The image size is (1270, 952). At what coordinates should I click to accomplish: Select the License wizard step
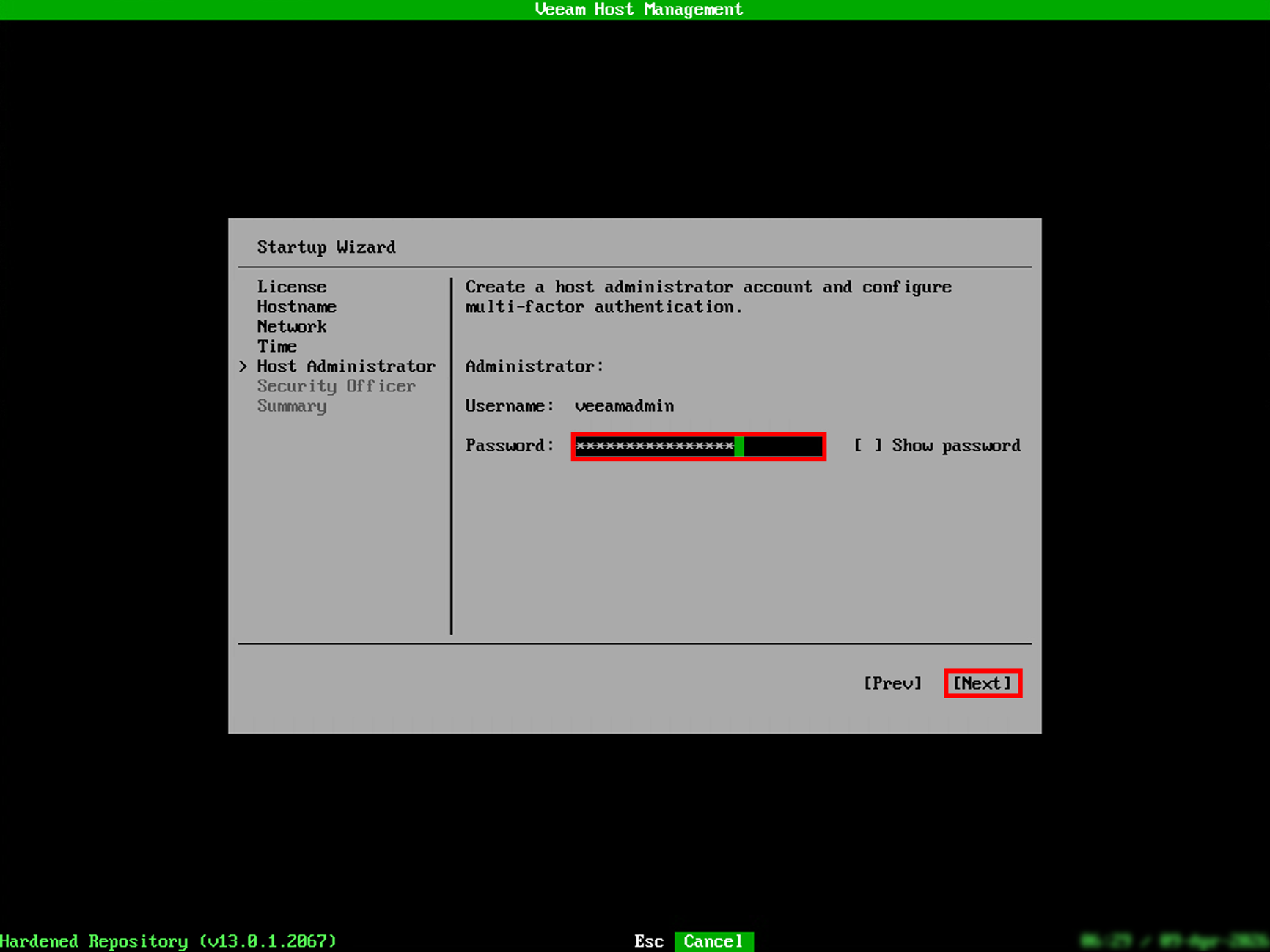(291, 287)
